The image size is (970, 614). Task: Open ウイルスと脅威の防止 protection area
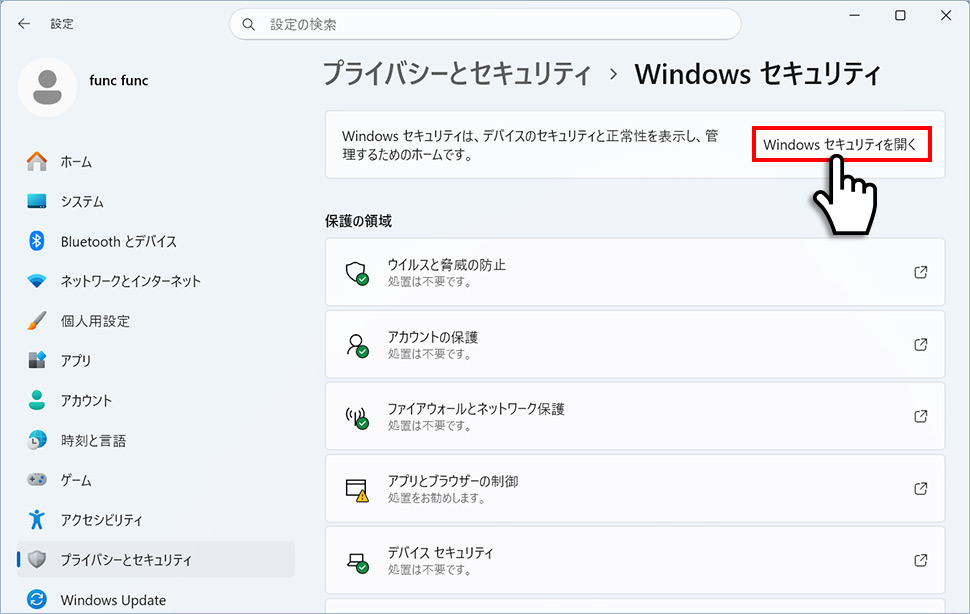[635, 272]
